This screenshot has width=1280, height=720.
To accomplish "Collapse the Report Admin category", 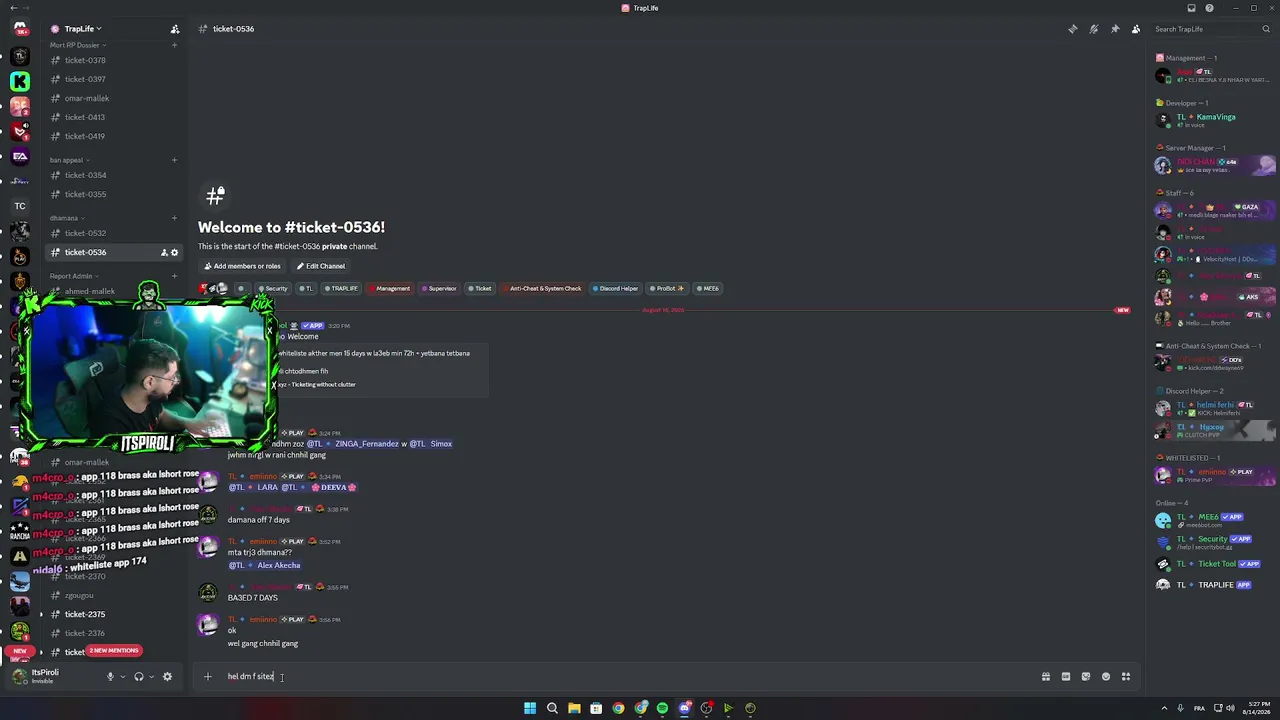I will (74, 276).
